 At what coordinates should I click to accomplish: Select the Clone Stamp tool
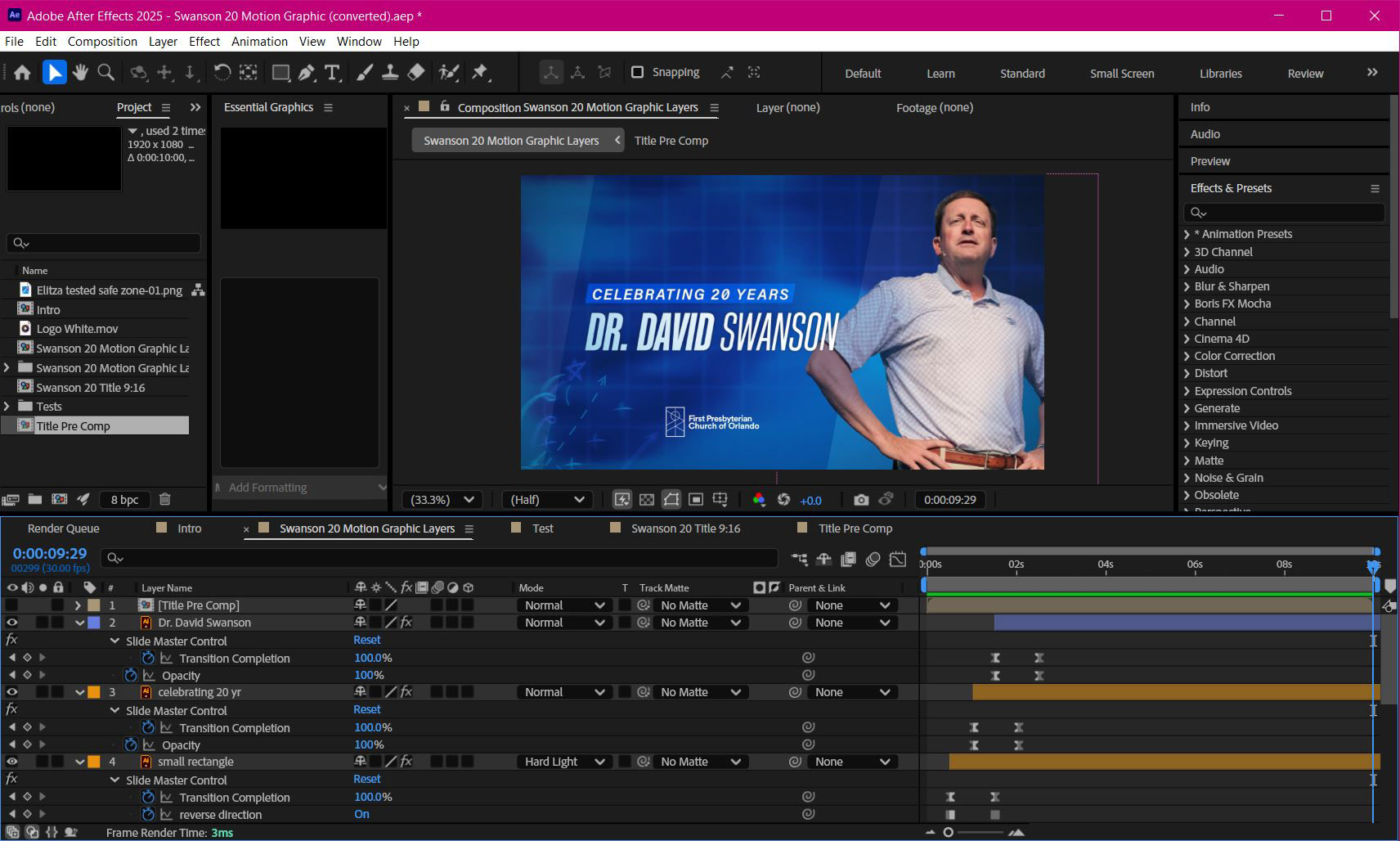(390, 73)
